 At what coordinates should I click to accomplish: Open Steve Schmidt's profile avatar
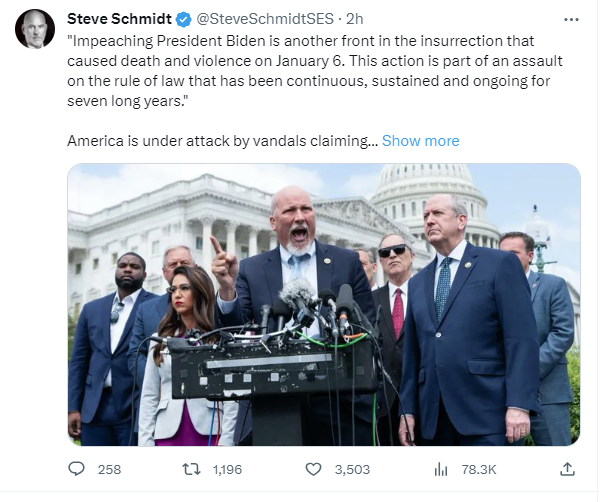point(35,29)
